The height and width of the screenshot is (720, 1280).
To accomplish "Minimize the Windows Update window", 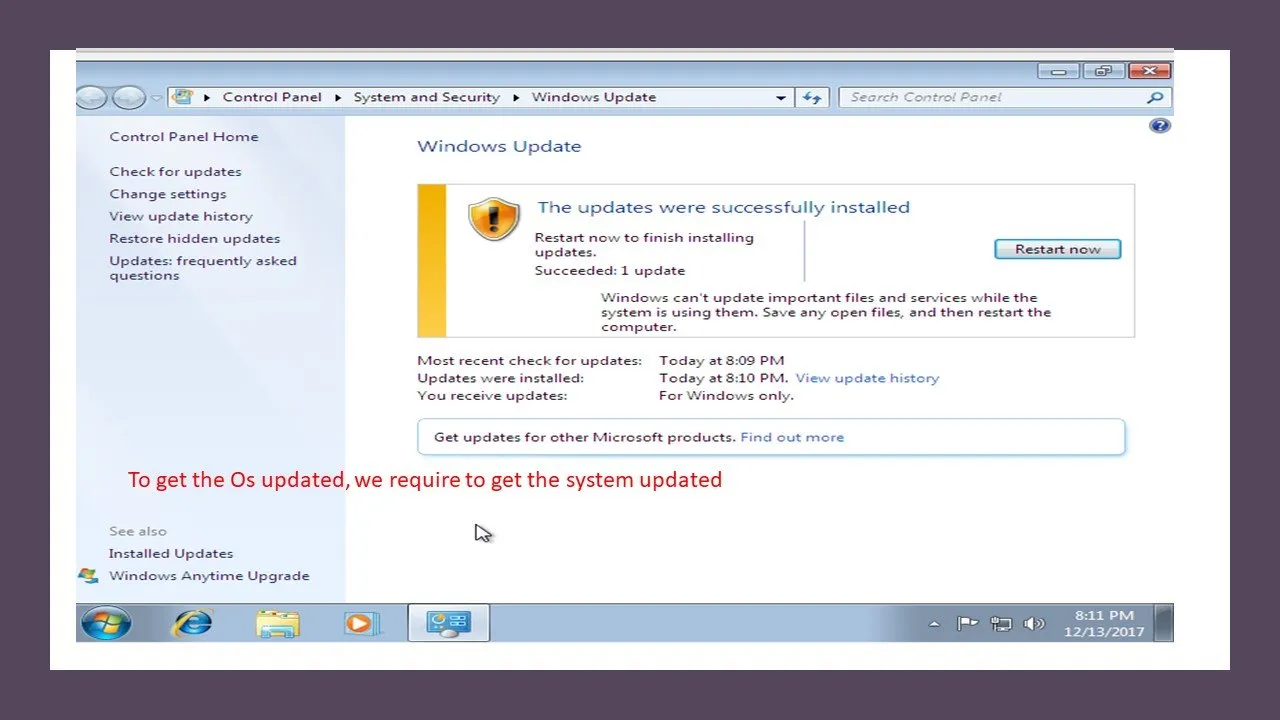I will click(x=1059, y=71).
